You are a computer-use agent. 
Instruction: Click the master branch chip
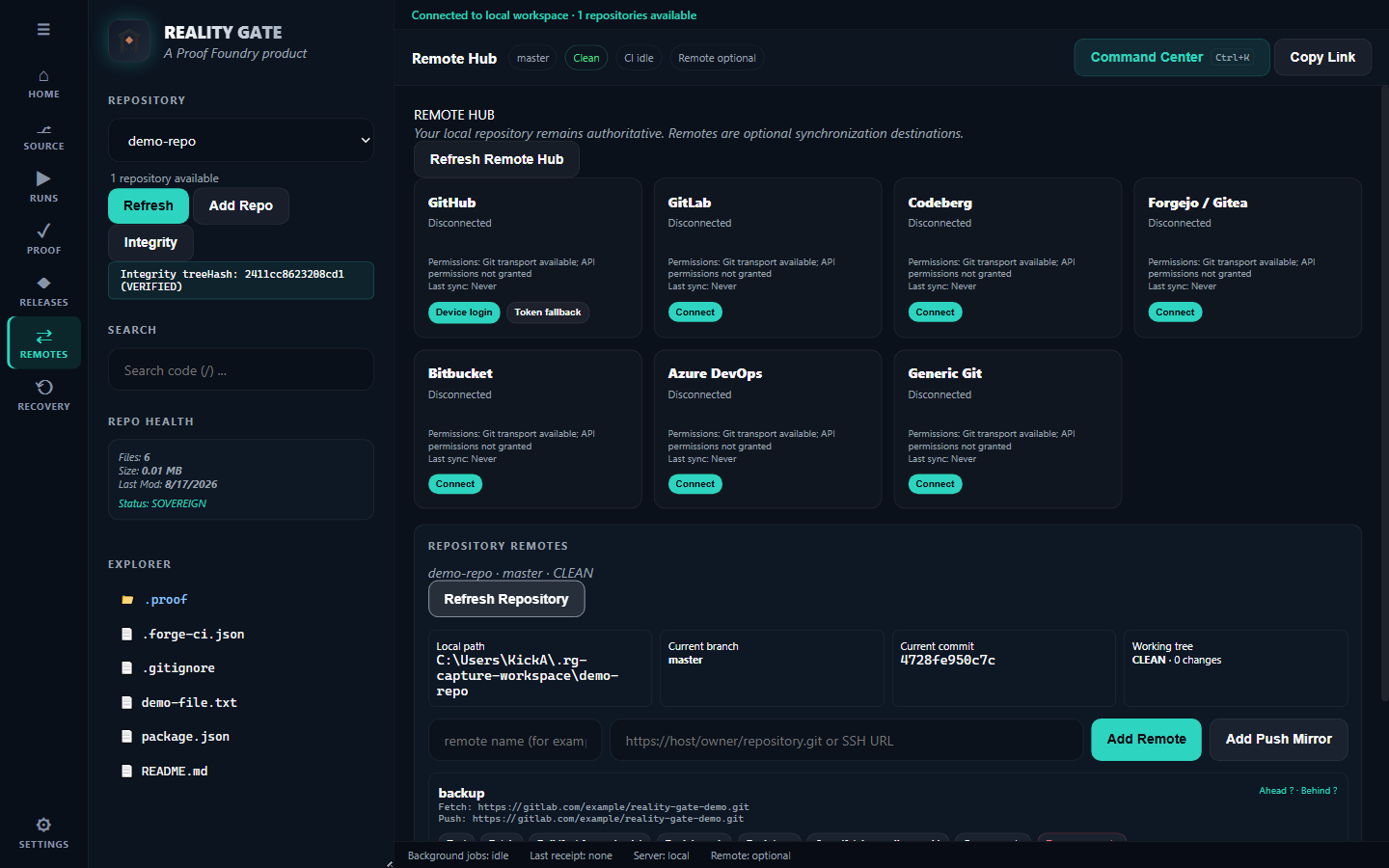(x=532, y=58)
